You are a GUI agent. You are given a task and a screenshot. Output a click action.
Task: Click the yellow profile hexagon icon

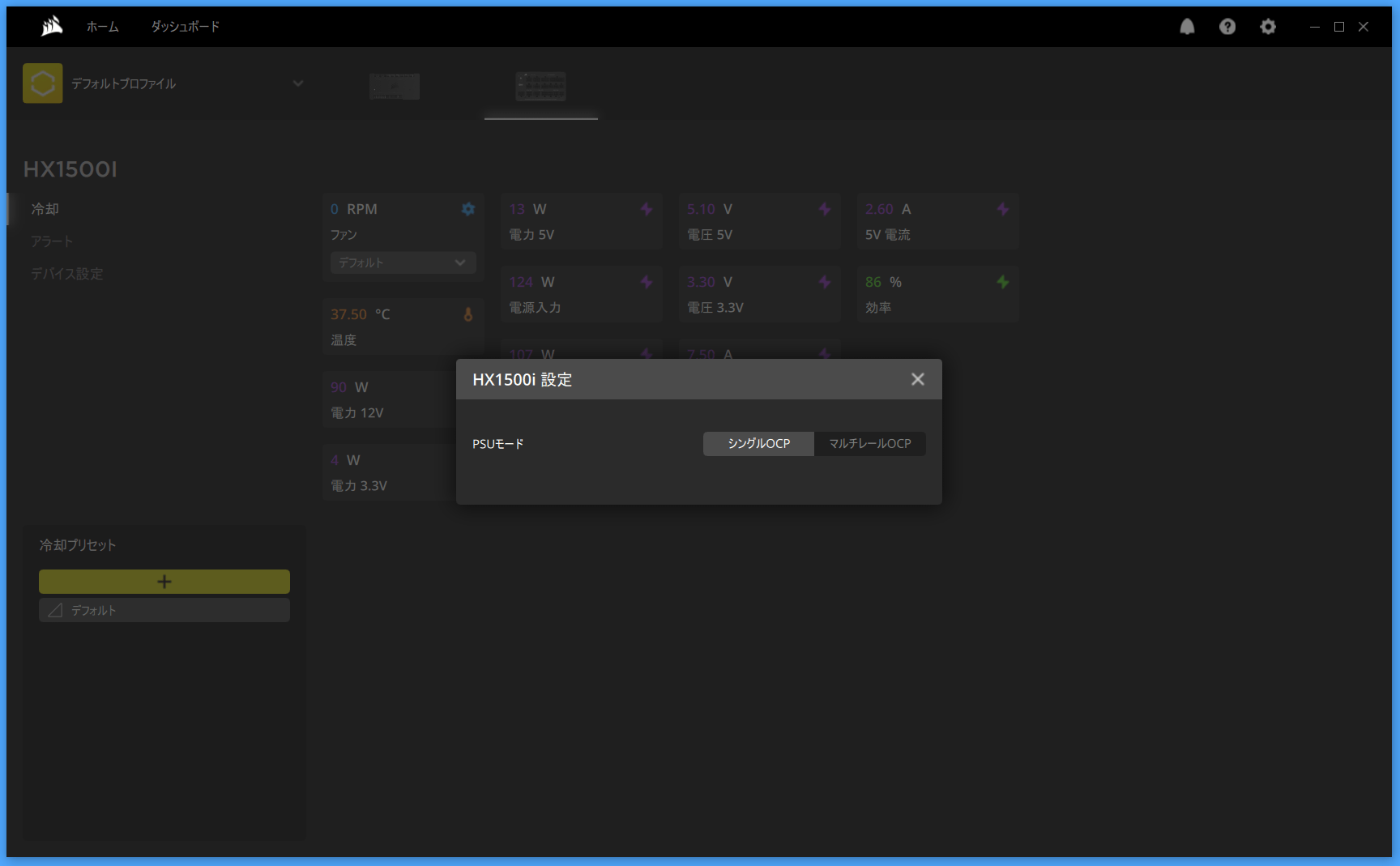click(43, 83)
